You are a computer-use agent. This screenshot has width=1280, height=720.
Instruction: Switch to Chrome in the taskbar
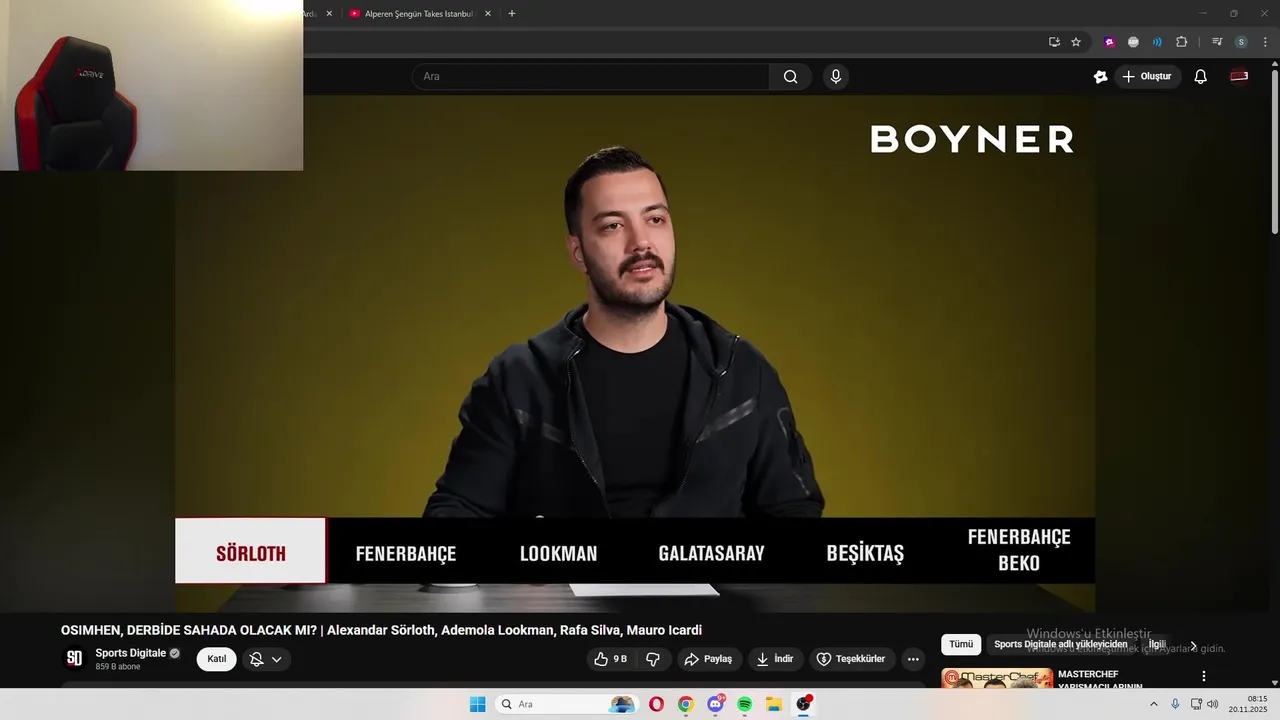click(685, 704)
